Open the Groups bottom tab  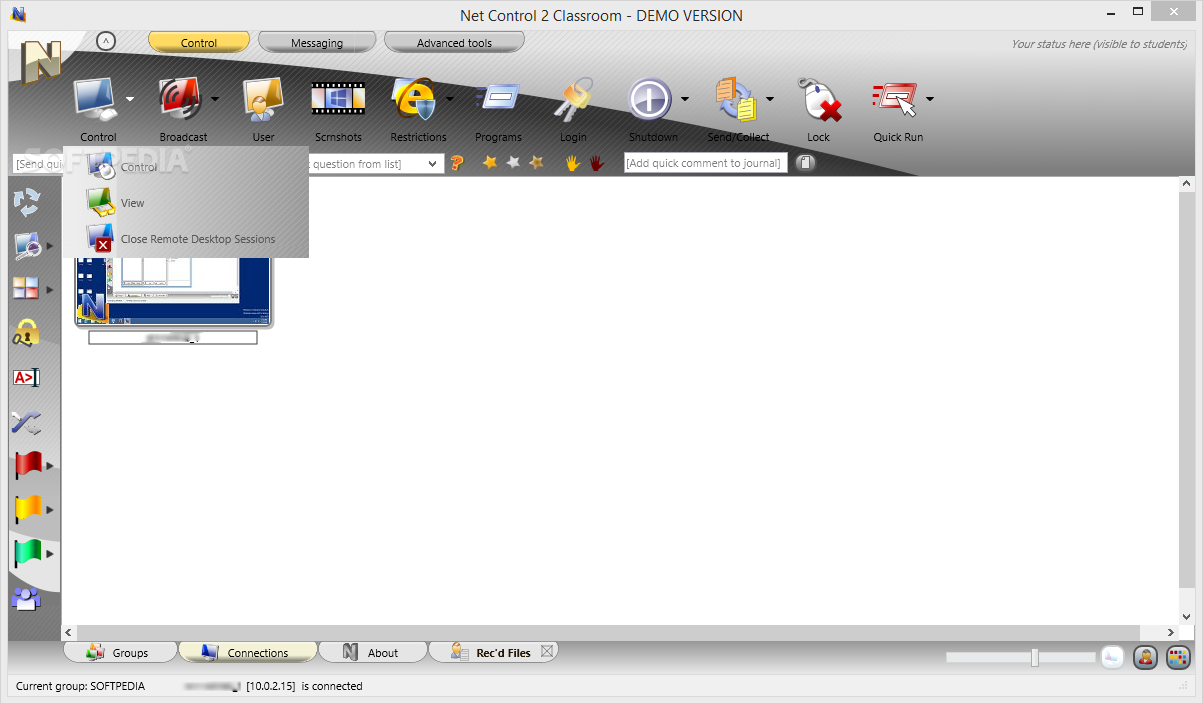coord(119,652)
